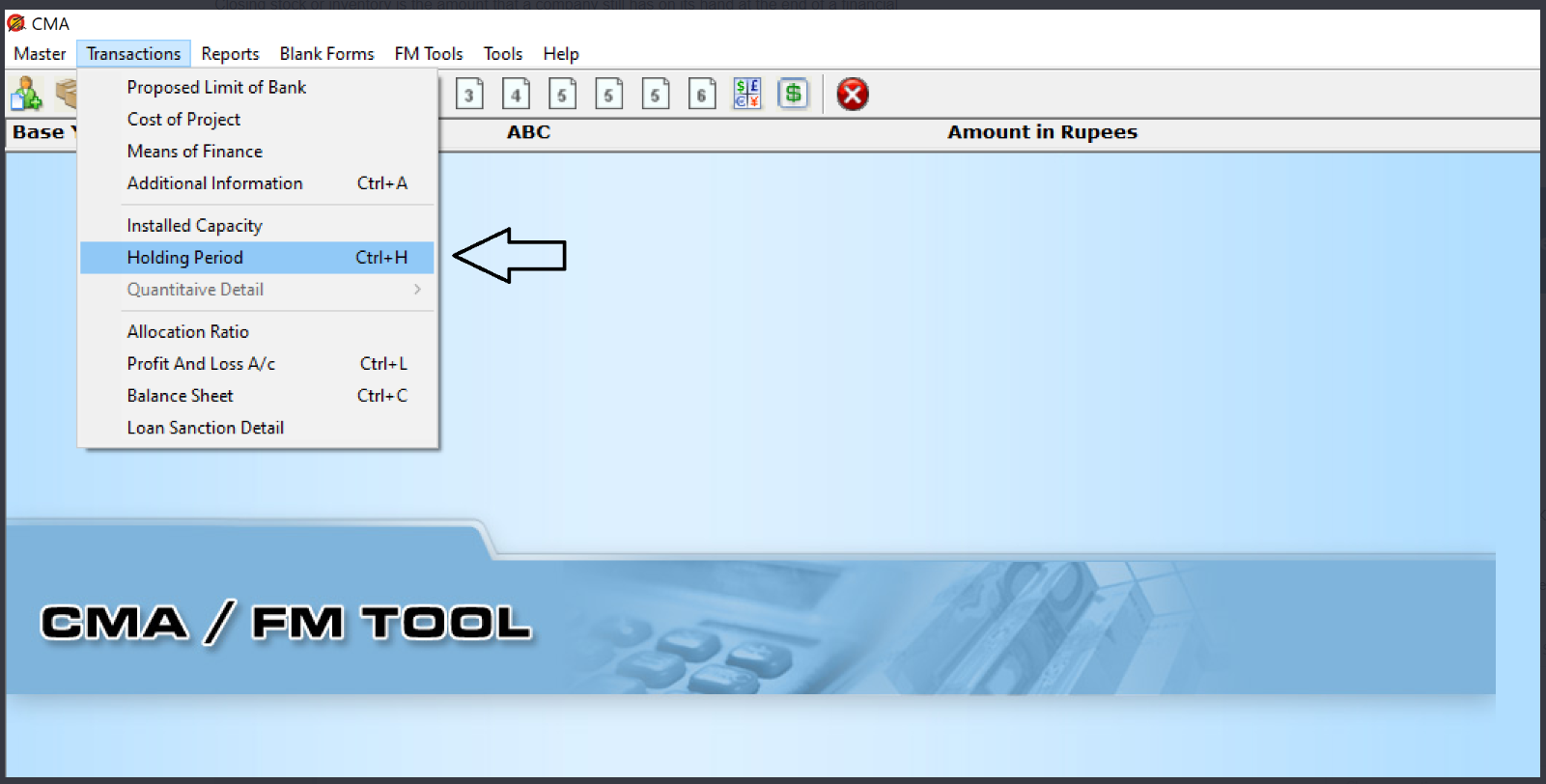The height and width of the screenshot is (784, 1546).
Task: Select Means of Finance menu item
Action: pyautogui.click(x=194, y=152)
